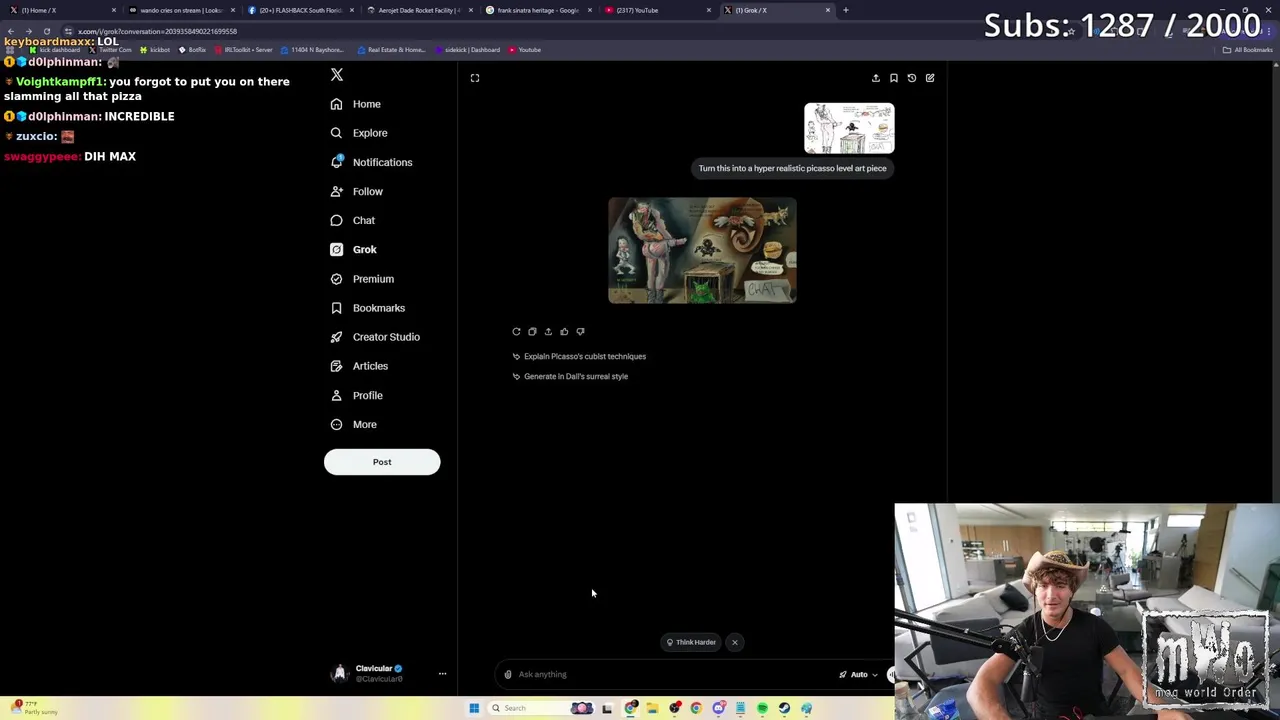The width and height of the screenshot is (1280, 720).
Task: Open Spotify from the taskbar
Action: point(762,708)
